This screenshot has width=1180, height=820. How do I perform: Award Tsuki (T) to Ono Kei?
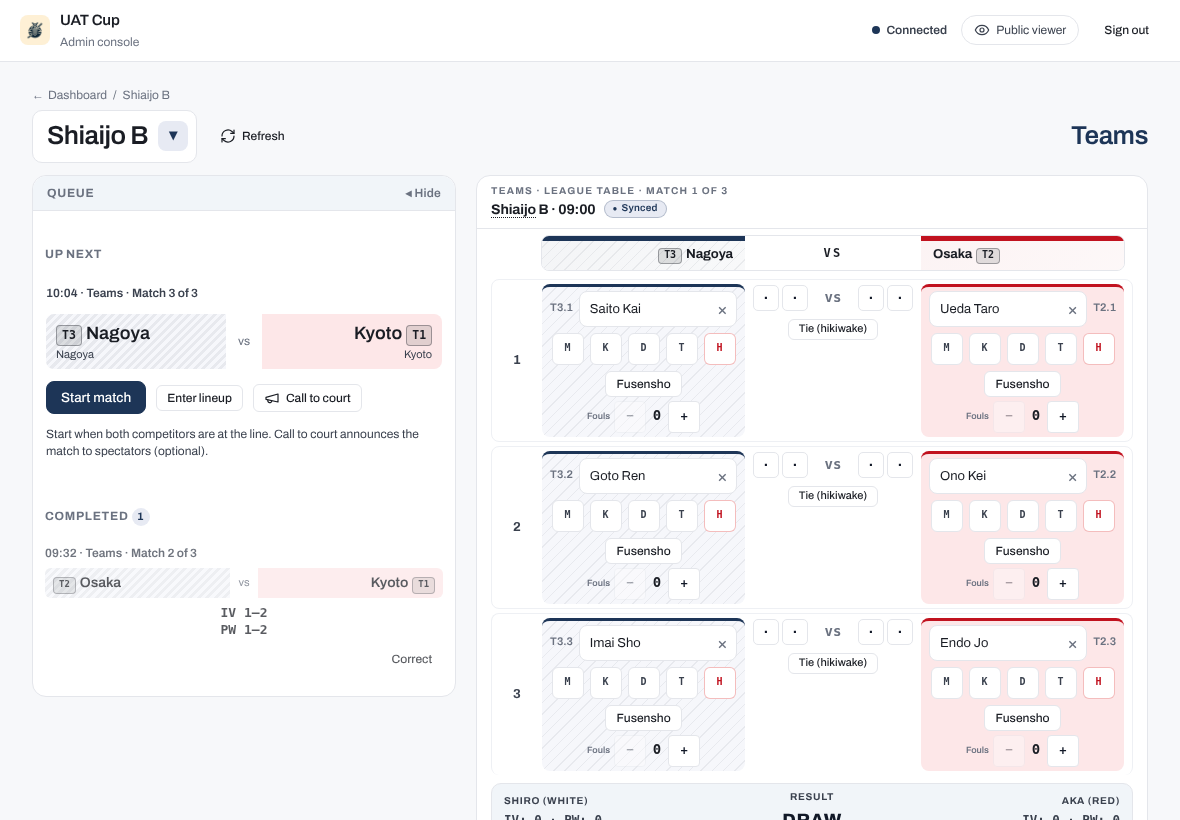click(1060, 515)
